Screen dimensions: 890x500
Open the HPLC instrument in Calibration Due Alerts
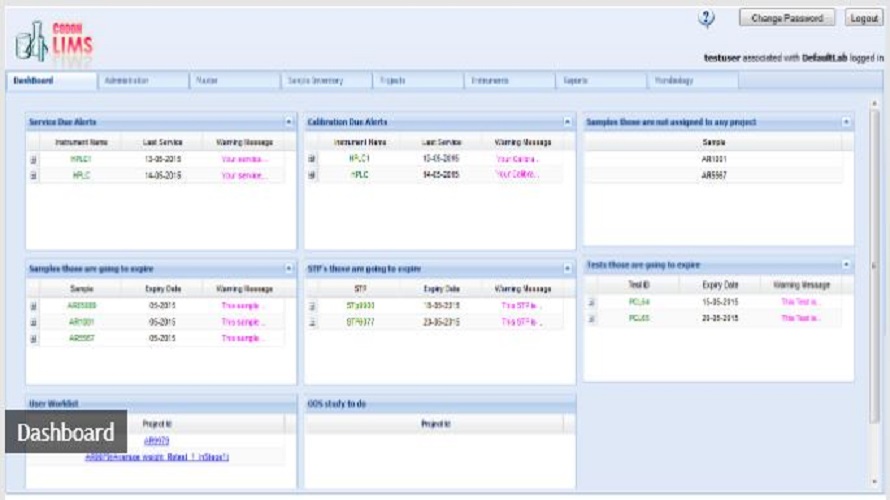360,175
